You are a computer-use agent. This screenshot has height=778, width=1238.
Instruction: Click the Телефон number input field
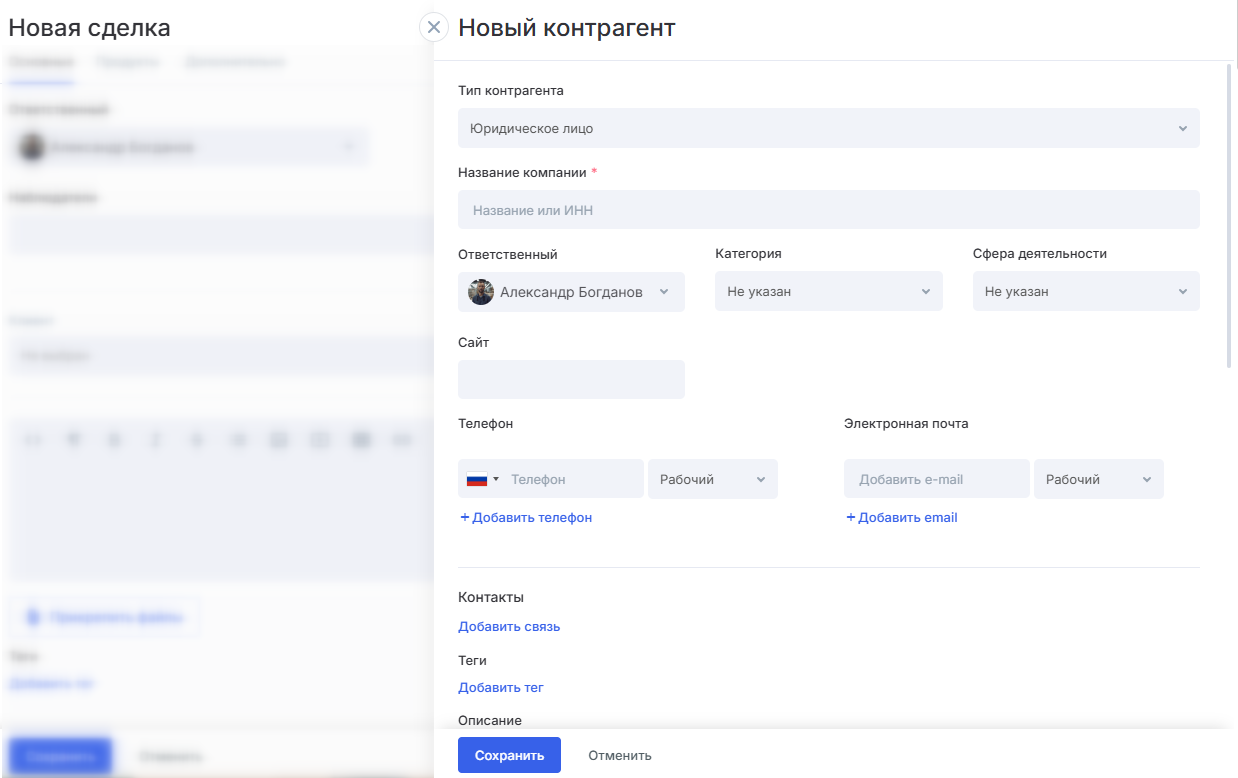pos(572,480)
